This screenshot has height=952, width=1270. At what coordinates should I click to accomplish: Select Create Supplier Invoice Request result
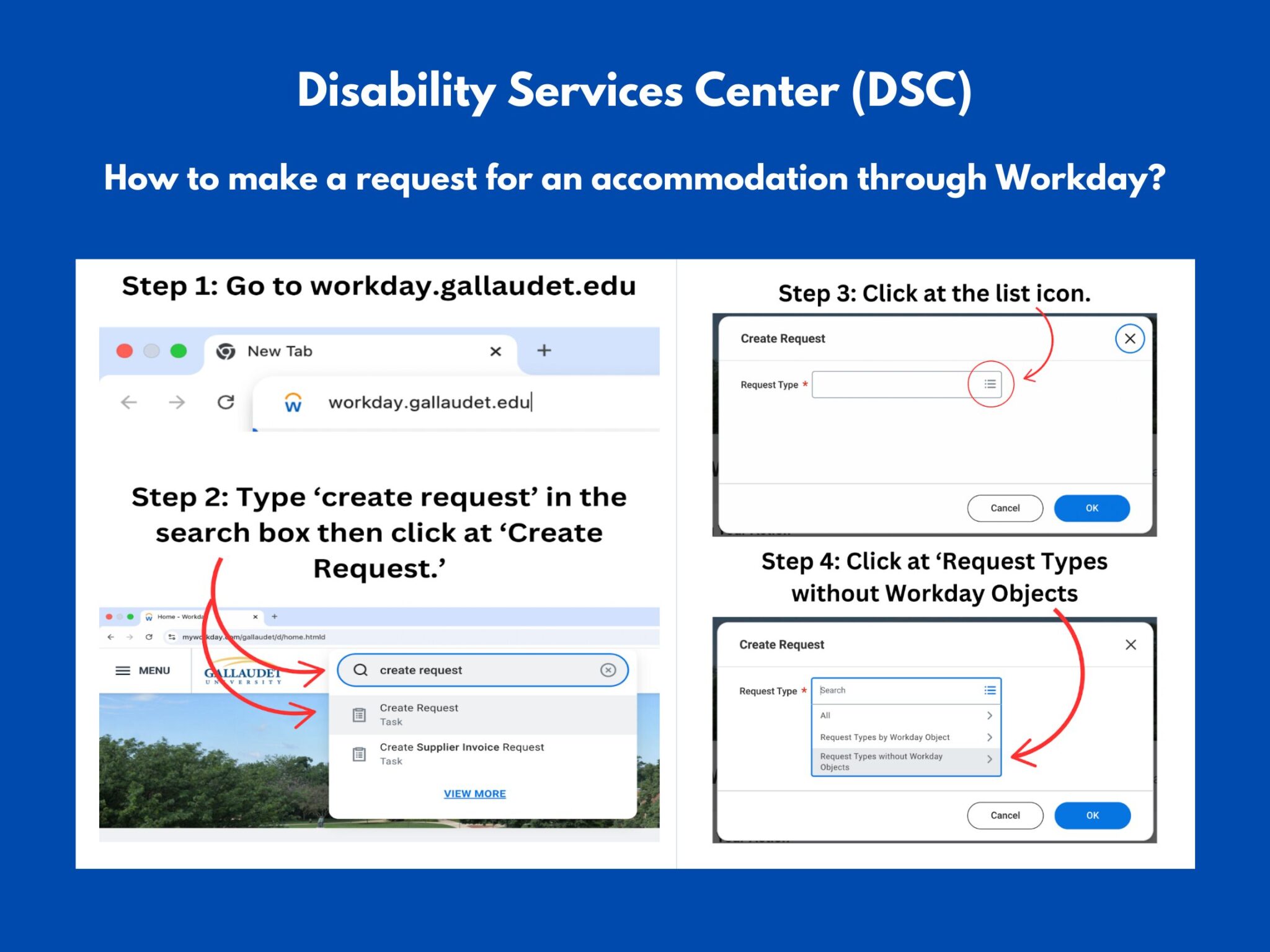482,754
